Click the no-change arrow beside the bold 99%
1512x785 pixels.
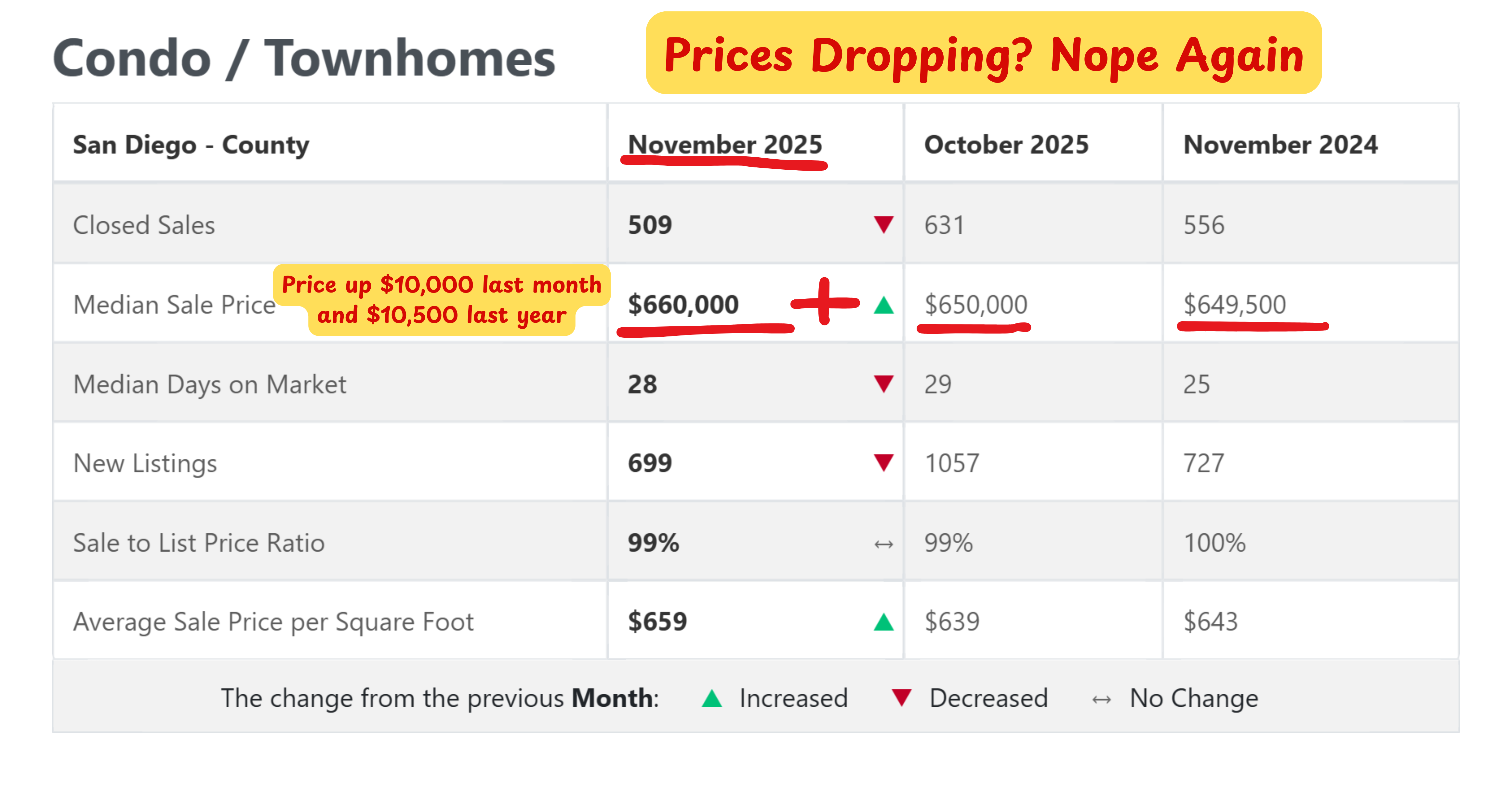click(x=883, y=544)
